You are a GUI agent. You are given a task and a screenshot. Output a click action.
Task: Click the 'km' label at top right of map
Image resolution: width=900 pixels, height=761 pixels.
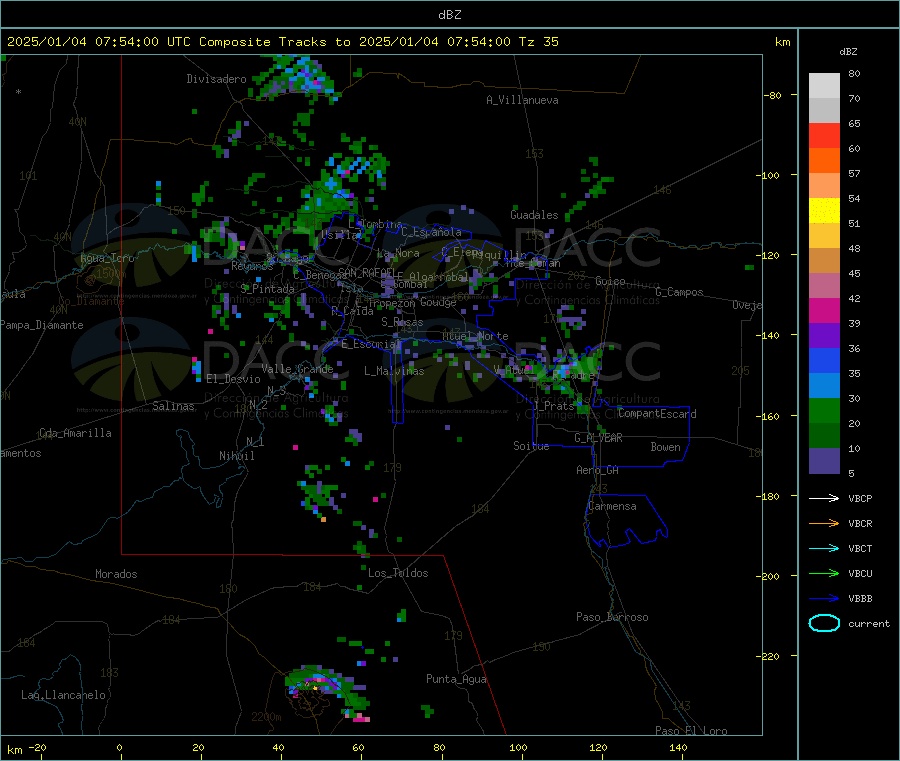tap(782, 42)
